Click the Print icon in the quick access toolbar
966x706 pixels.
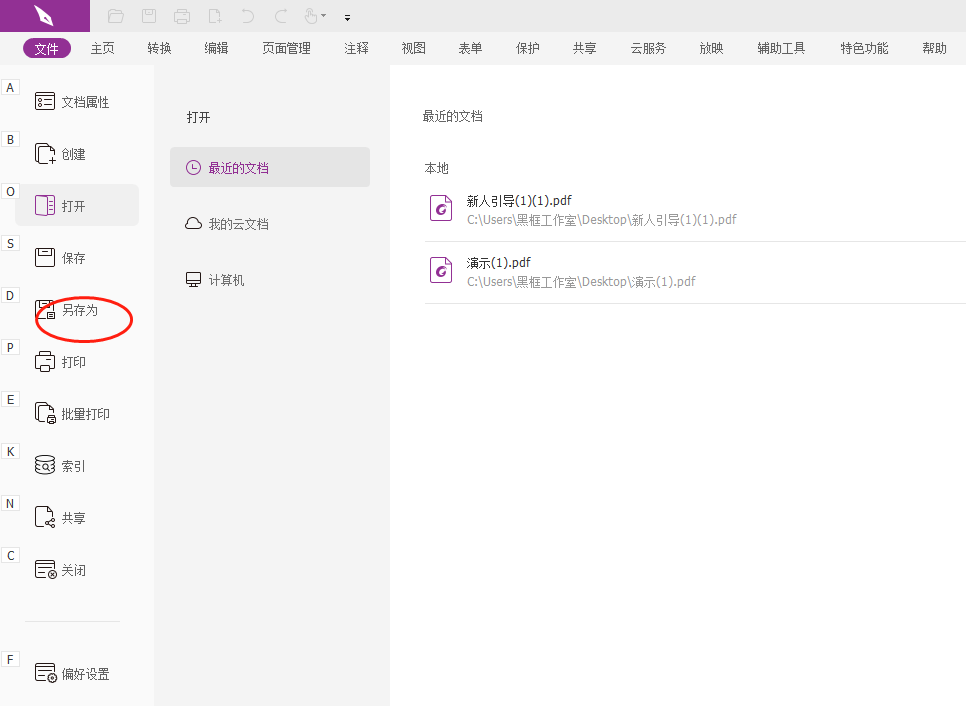(181, 16)
